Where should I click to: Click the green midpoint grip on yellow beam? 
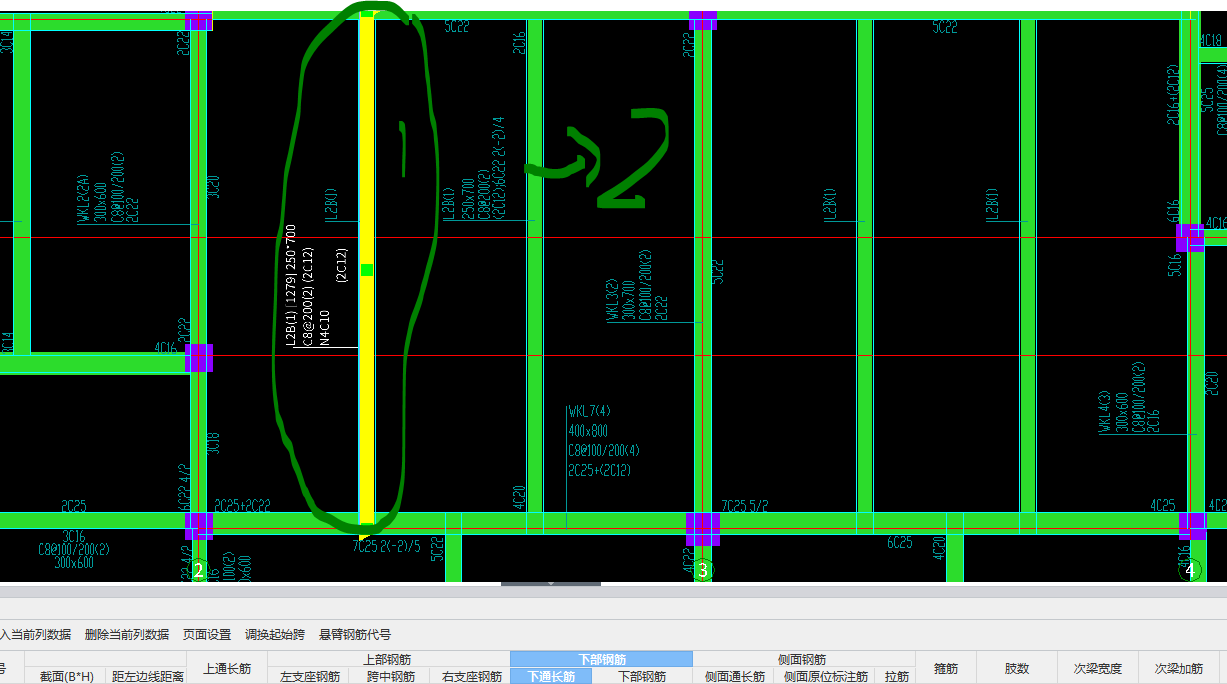pos(367,270)
